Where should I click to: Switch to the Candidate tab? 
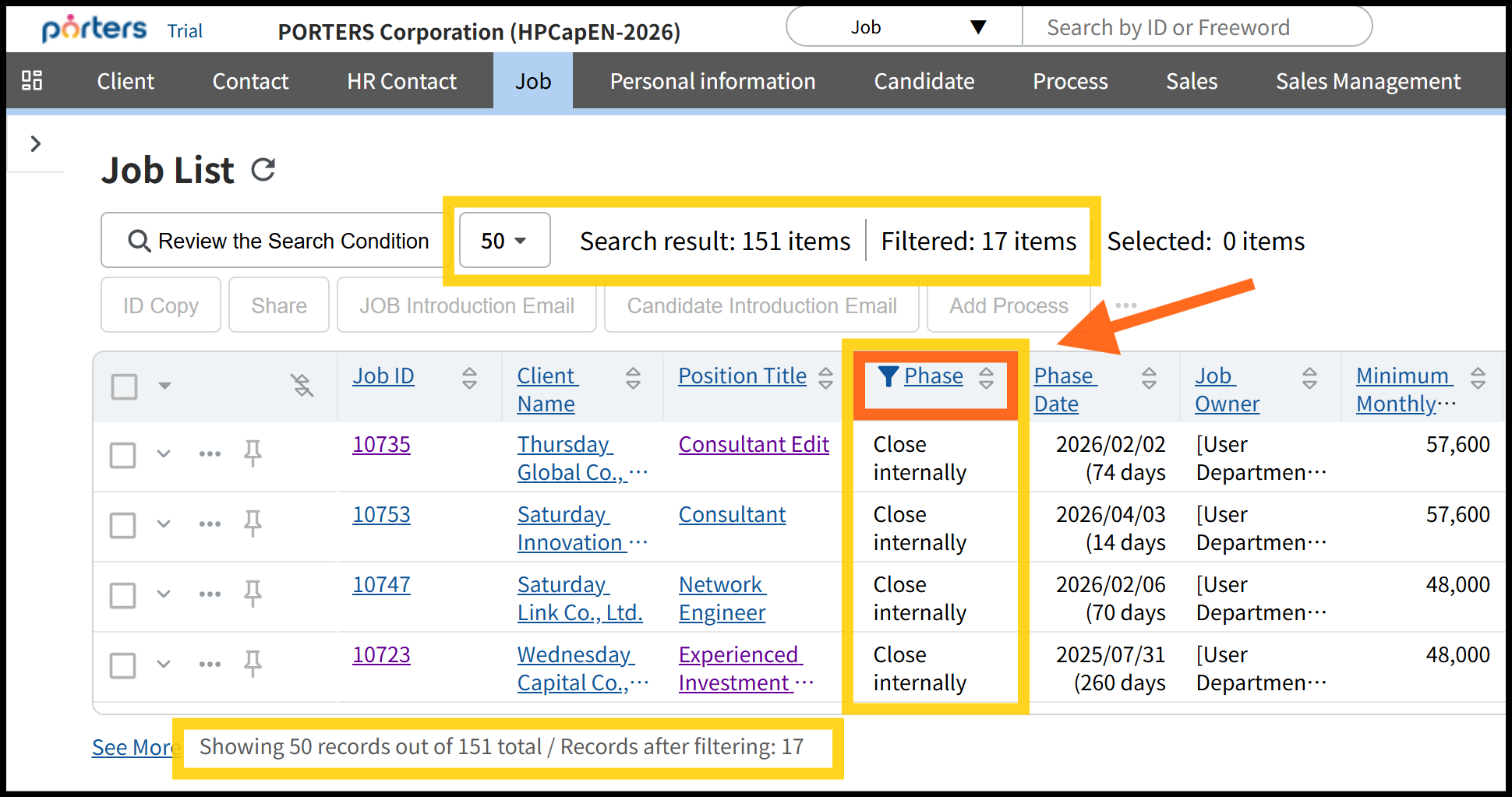point(924,81)
